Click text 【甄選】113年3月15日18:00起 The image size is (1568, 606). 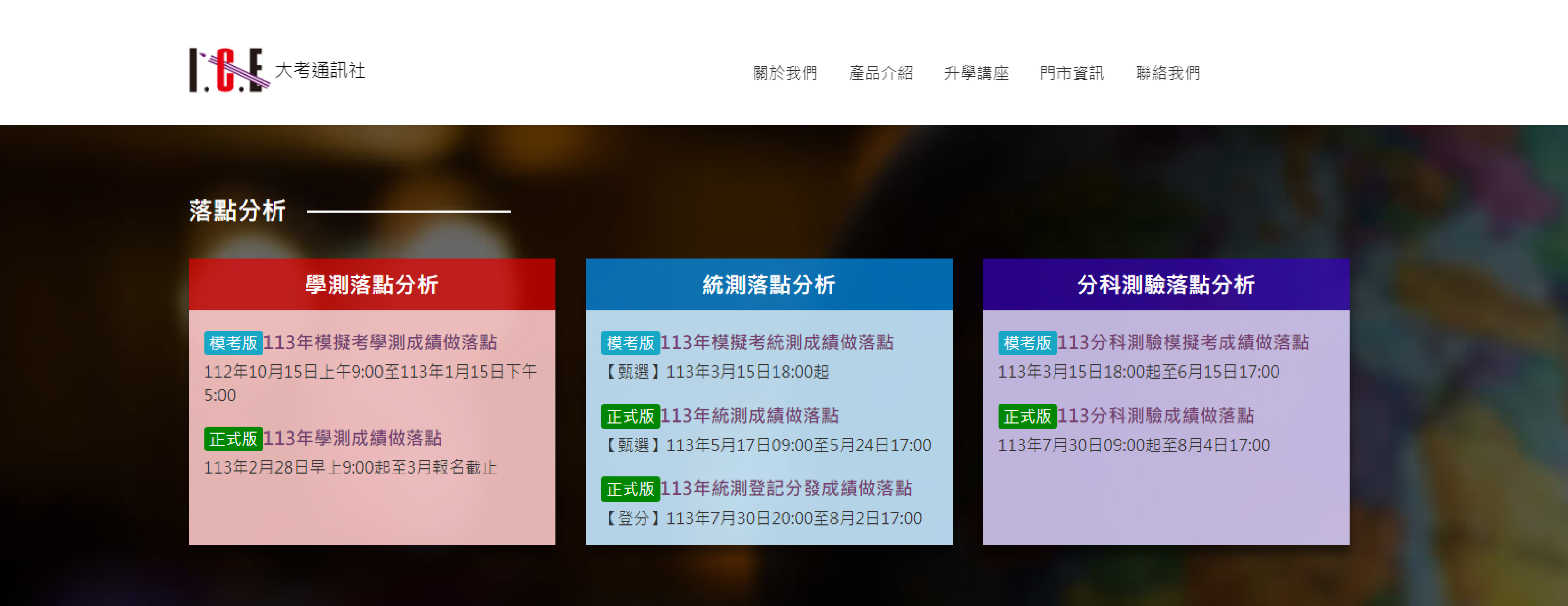click(715, 372)
